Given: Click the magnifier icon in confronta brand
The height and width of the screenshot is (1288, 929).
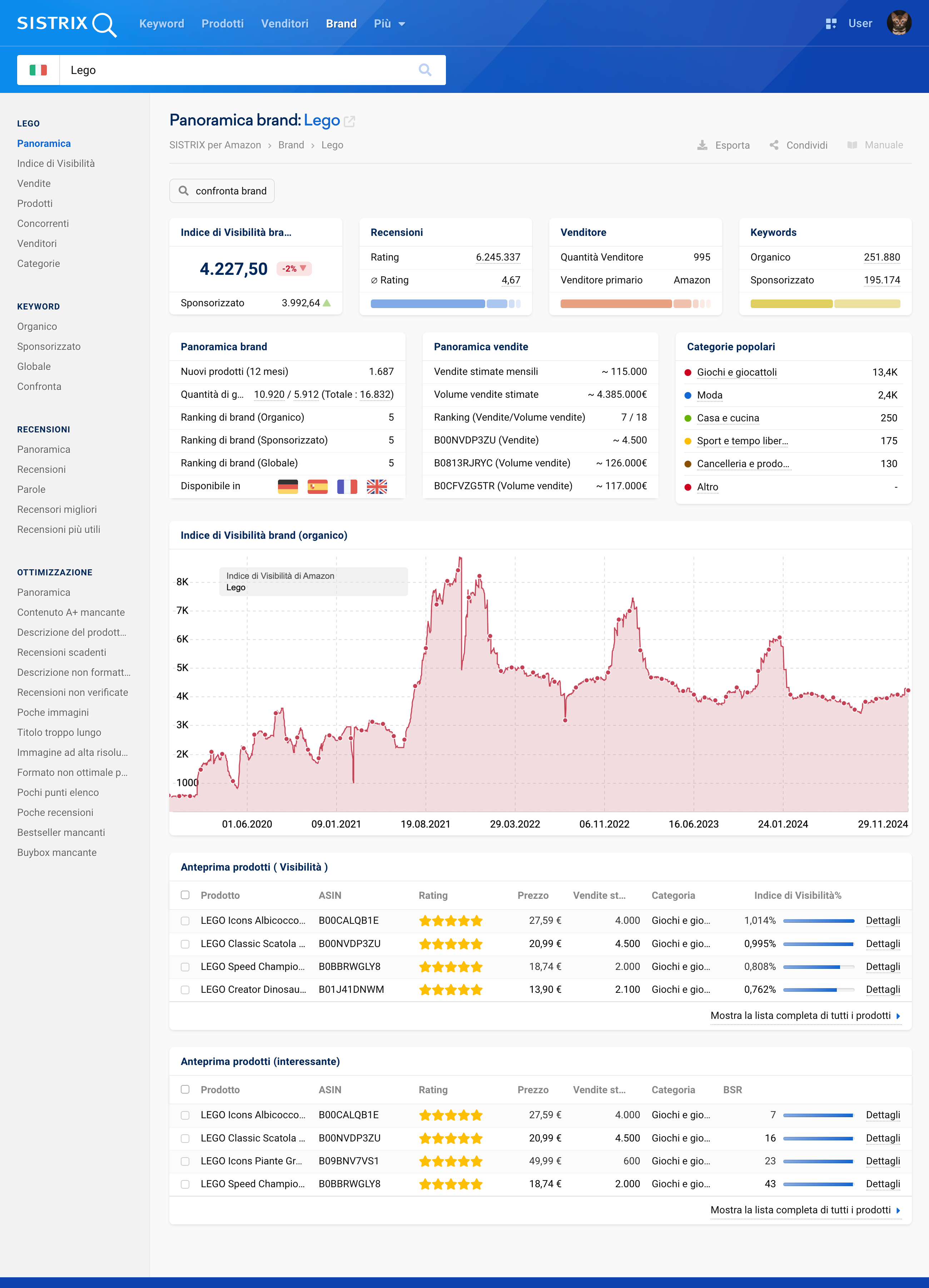Looking at the screenshot, I should (x=183, y=191).
